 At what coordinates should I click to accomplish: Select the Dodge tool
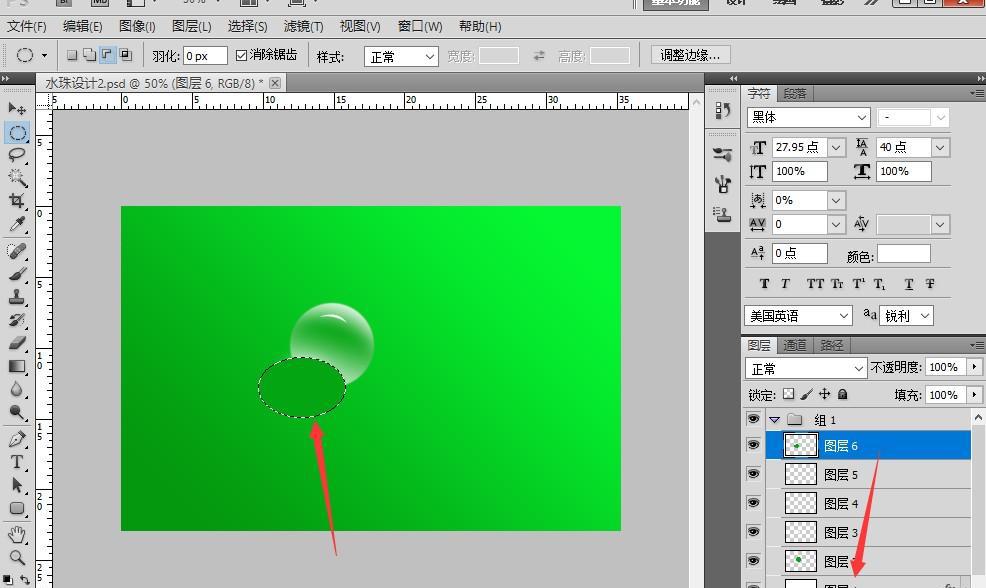click(x=17, y=412)
